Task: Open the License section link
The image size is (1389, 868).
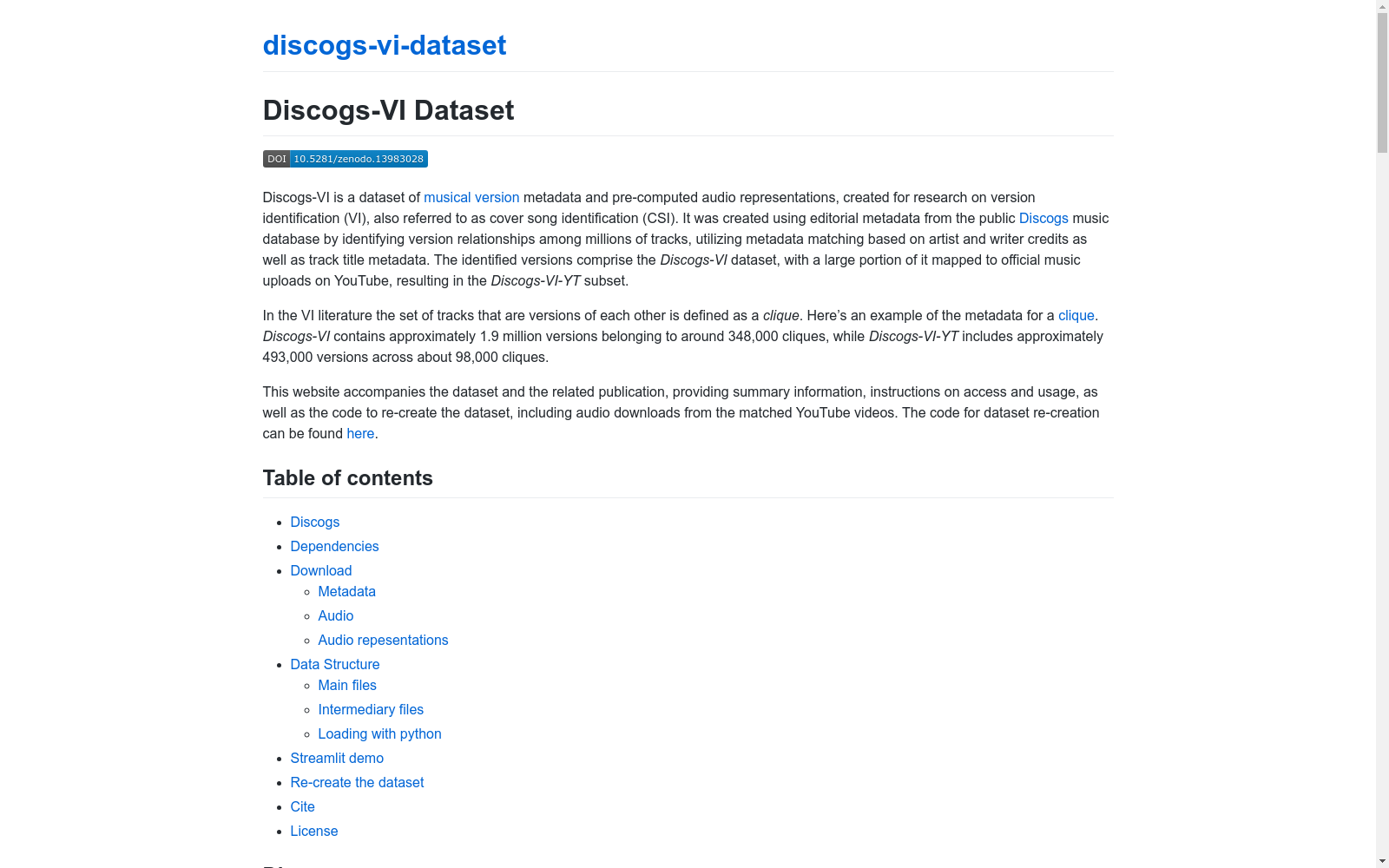Action: pos(313,831)
